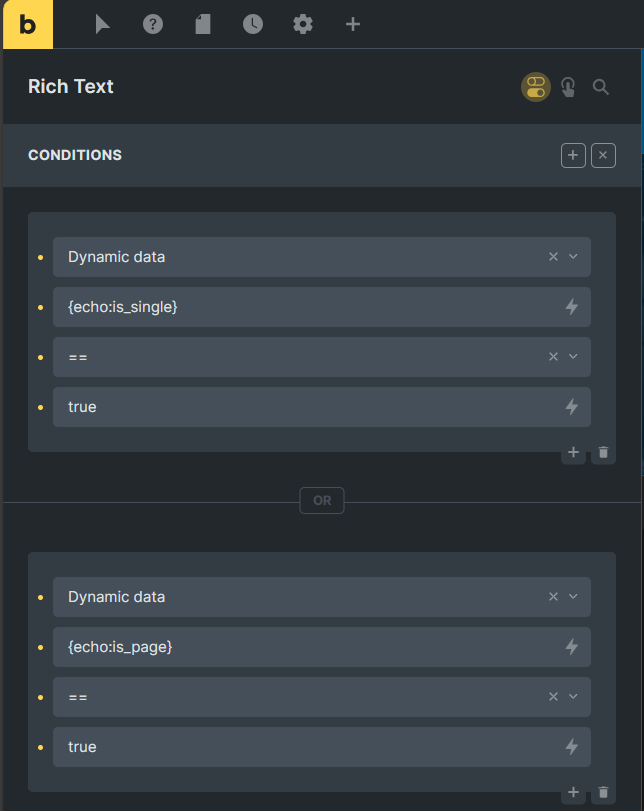Expand the second Dynamic data dropdown
Viewport: 644px width, 811px height.
point(573,596)
